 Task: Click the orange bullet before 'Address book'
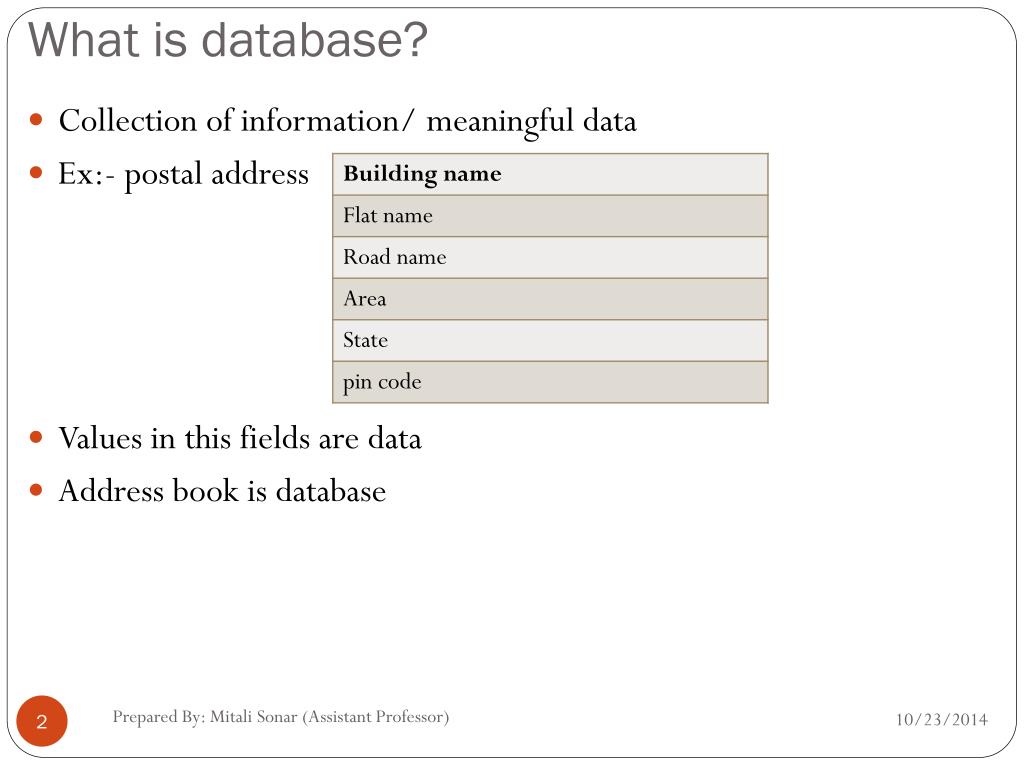click(36, 490)
